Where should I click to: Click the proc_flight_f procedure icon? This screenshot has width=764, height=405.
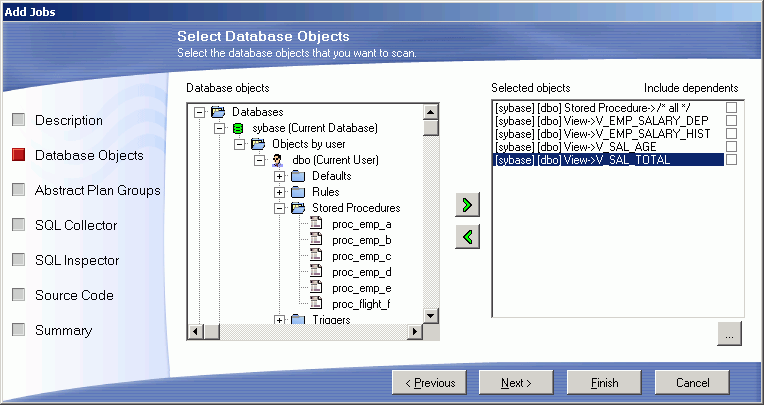(x=317, y=304)
